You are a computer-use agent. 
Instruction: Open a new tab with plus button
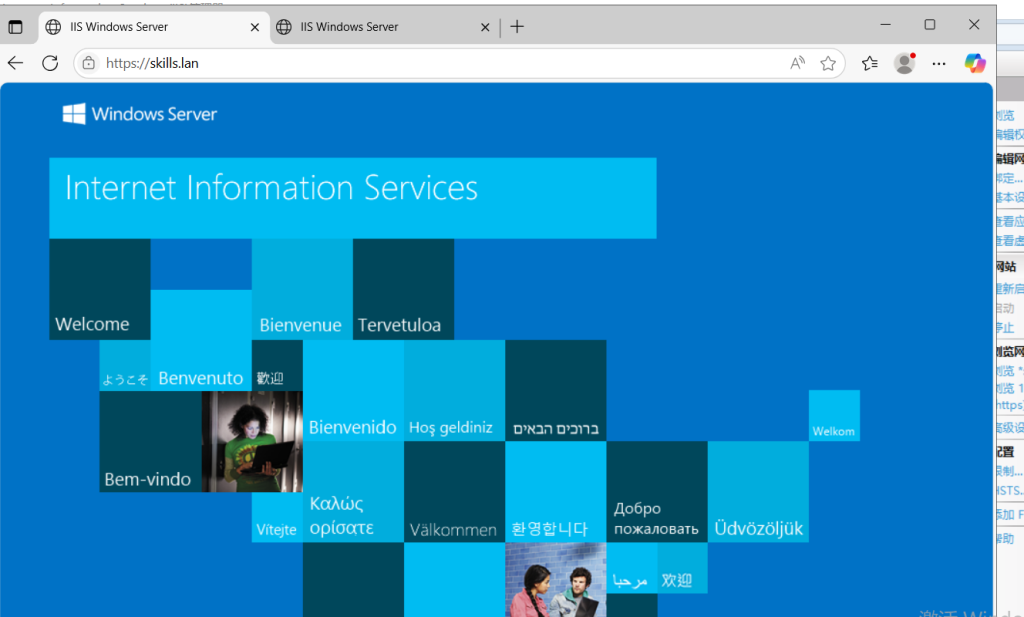tap(517, 27)
